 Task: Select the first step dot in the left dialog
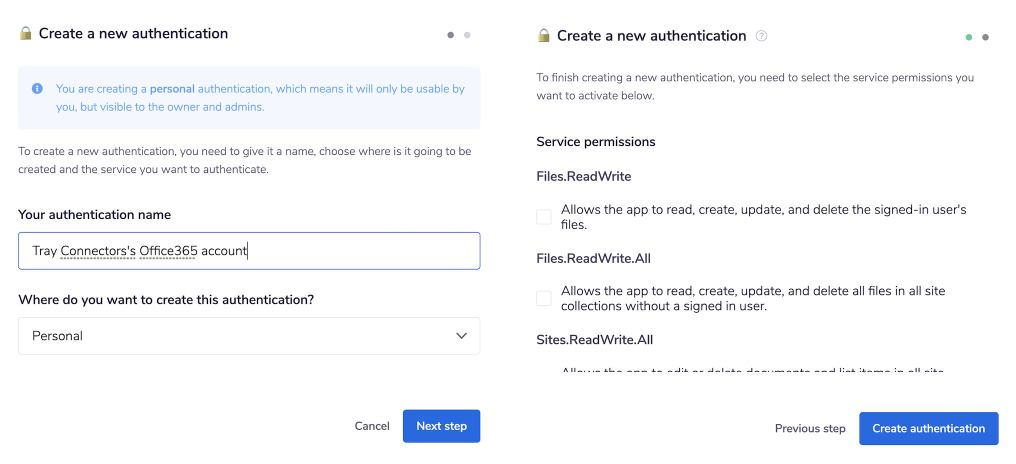pos(451,35)
